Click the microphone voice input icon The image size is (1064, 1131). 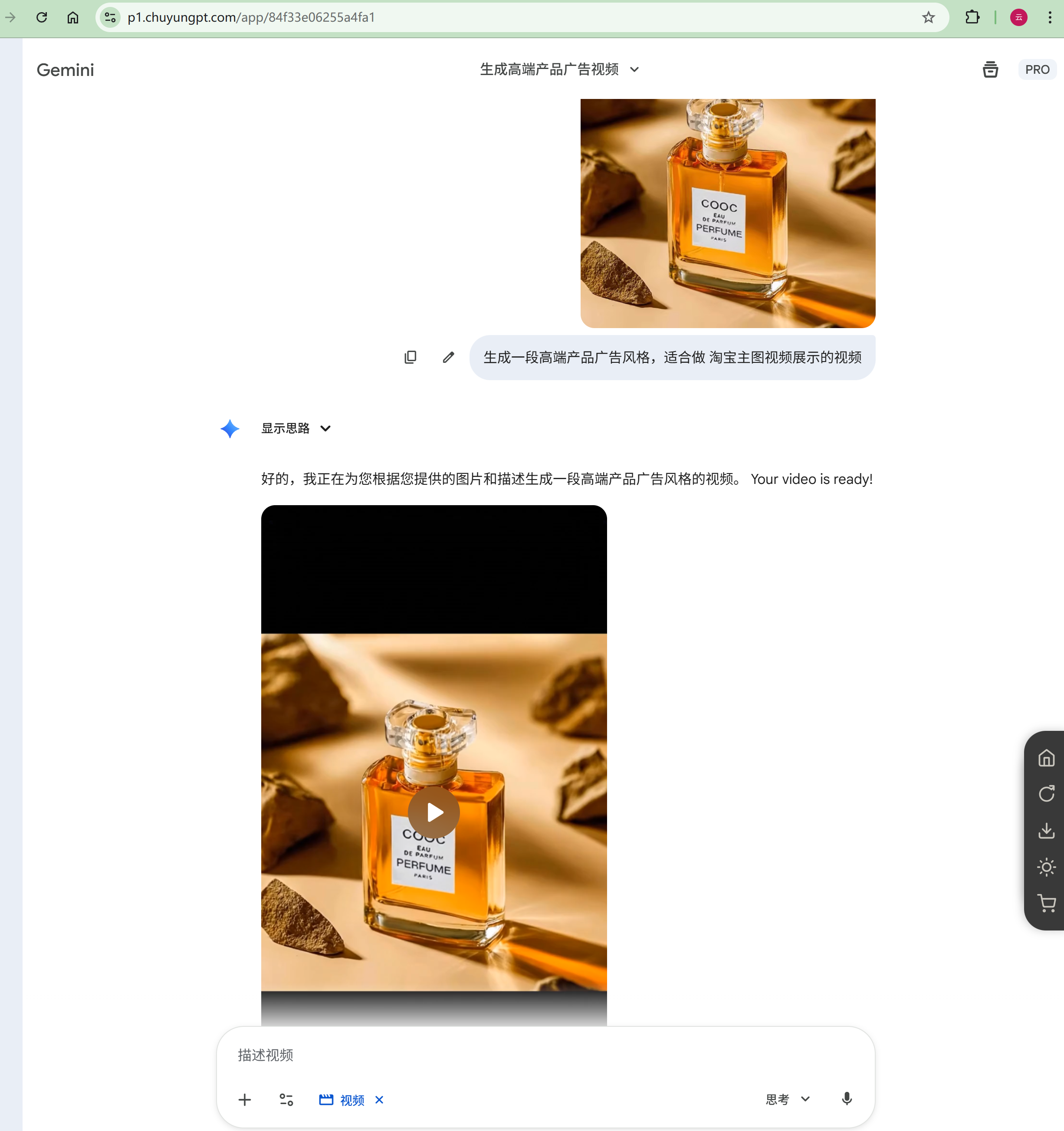click(x=846, y=1098)
